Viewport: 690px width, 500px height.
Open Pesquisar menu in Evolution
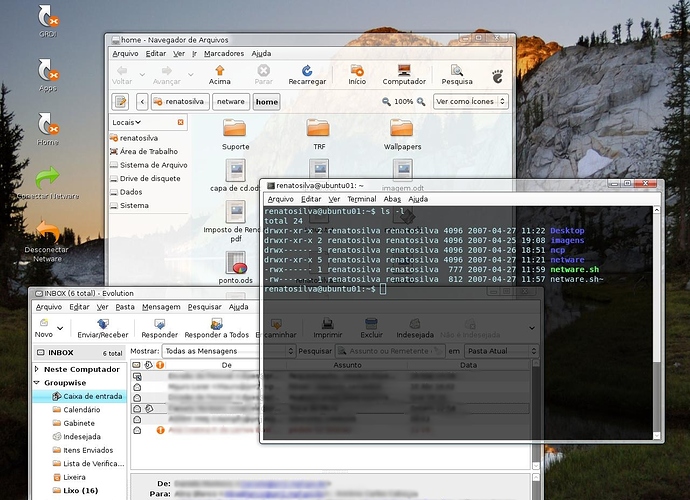(x=205, y=307)
